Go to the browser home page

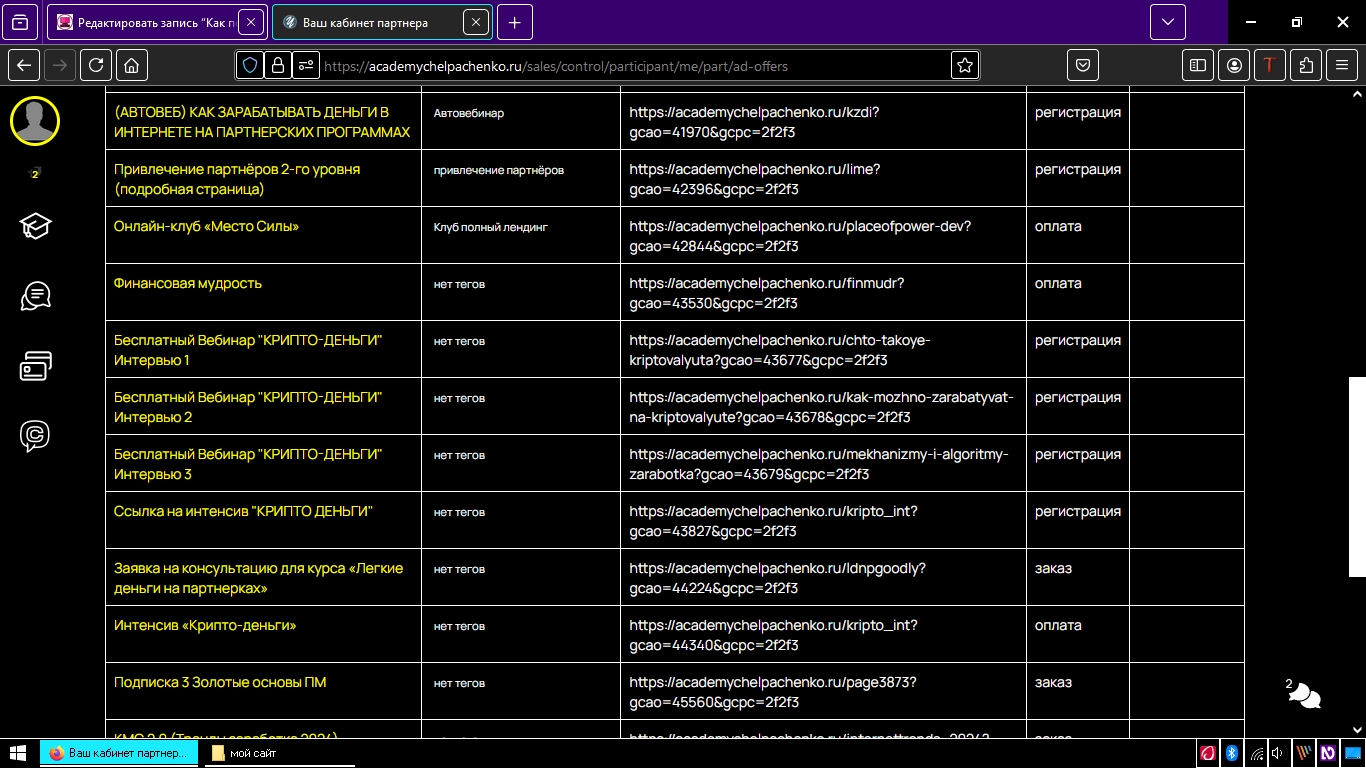pyautogui.click(x=131, y=65)
